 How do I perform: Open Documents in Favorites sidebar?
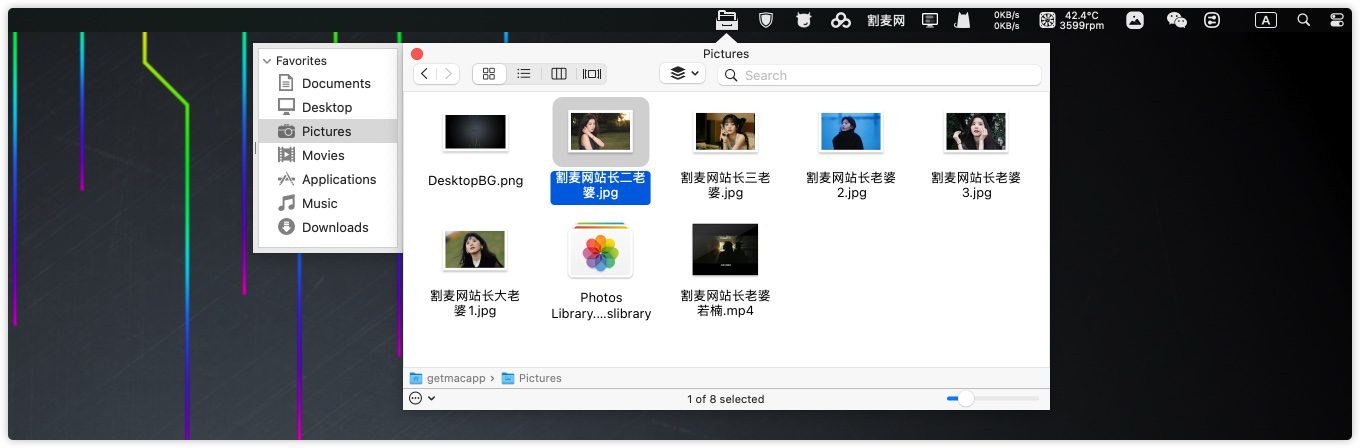[x=328, y=83]
